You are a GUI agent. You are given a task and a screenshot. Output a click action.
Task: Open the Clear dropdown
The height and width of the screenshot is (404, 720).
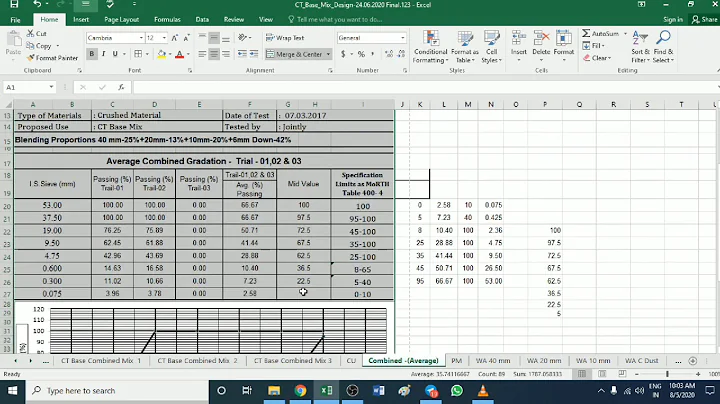point(597,58)
